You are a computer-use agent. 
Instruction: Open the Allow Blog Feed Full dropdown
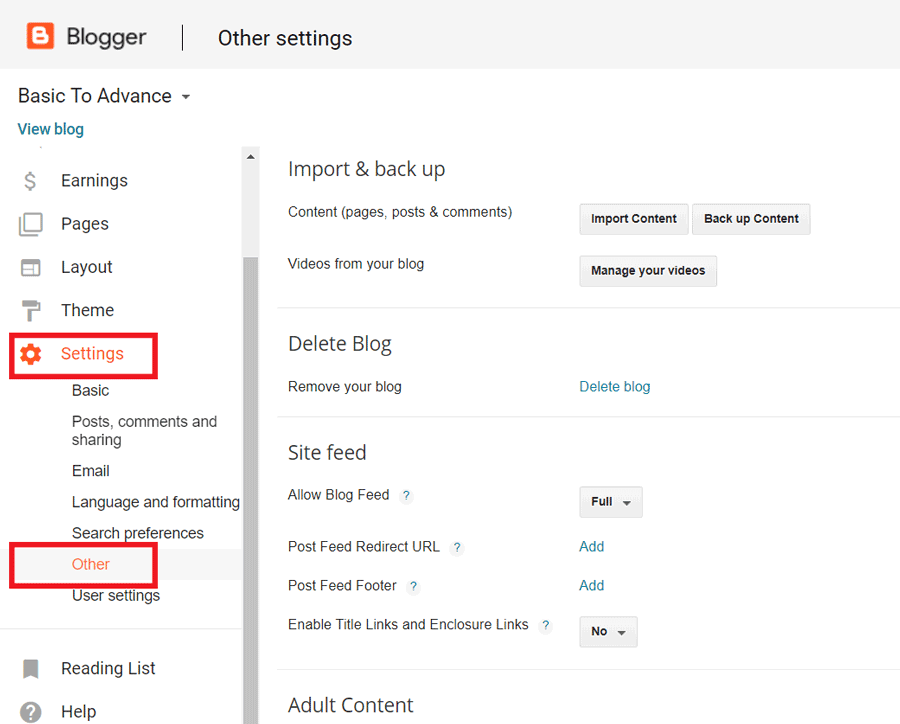(x=611, y=502)
